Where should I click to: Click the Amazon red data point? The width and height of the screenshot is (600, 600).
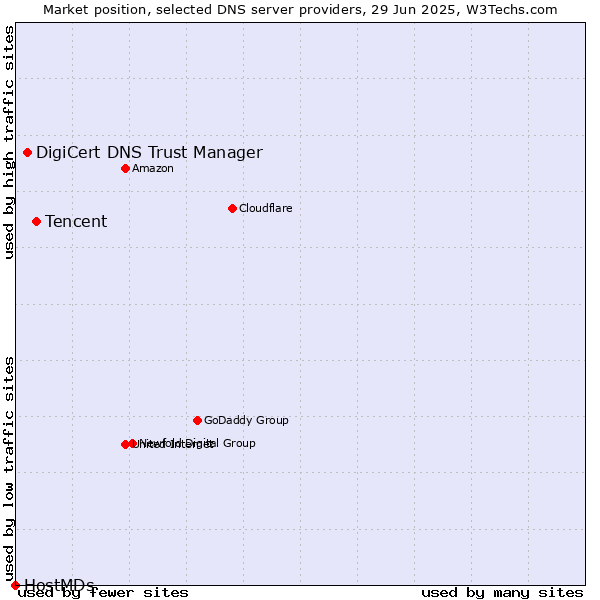(x=126, y=168)
